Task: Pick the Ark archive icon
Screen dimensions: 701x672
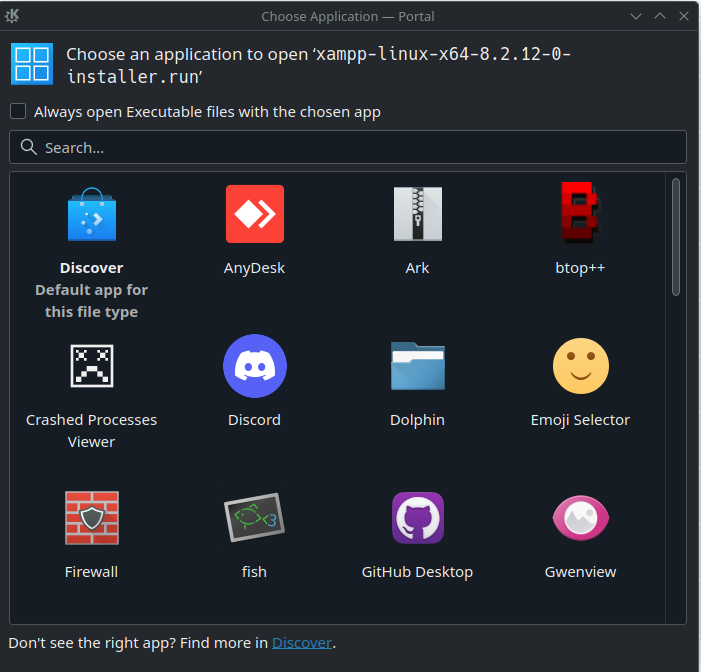Action: pyautogui.click(x=418, y=214)
